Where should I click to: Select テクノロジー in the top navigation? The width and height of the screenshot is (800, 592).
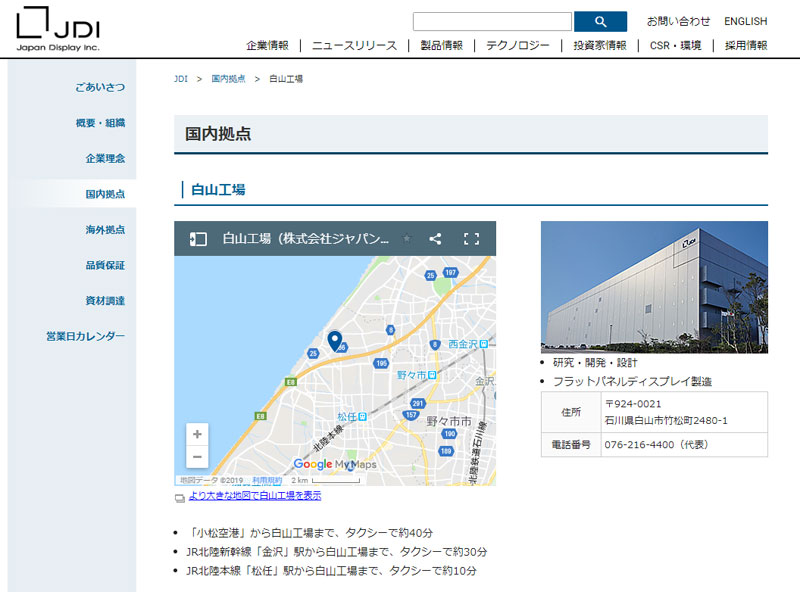[x=517, y=45]
